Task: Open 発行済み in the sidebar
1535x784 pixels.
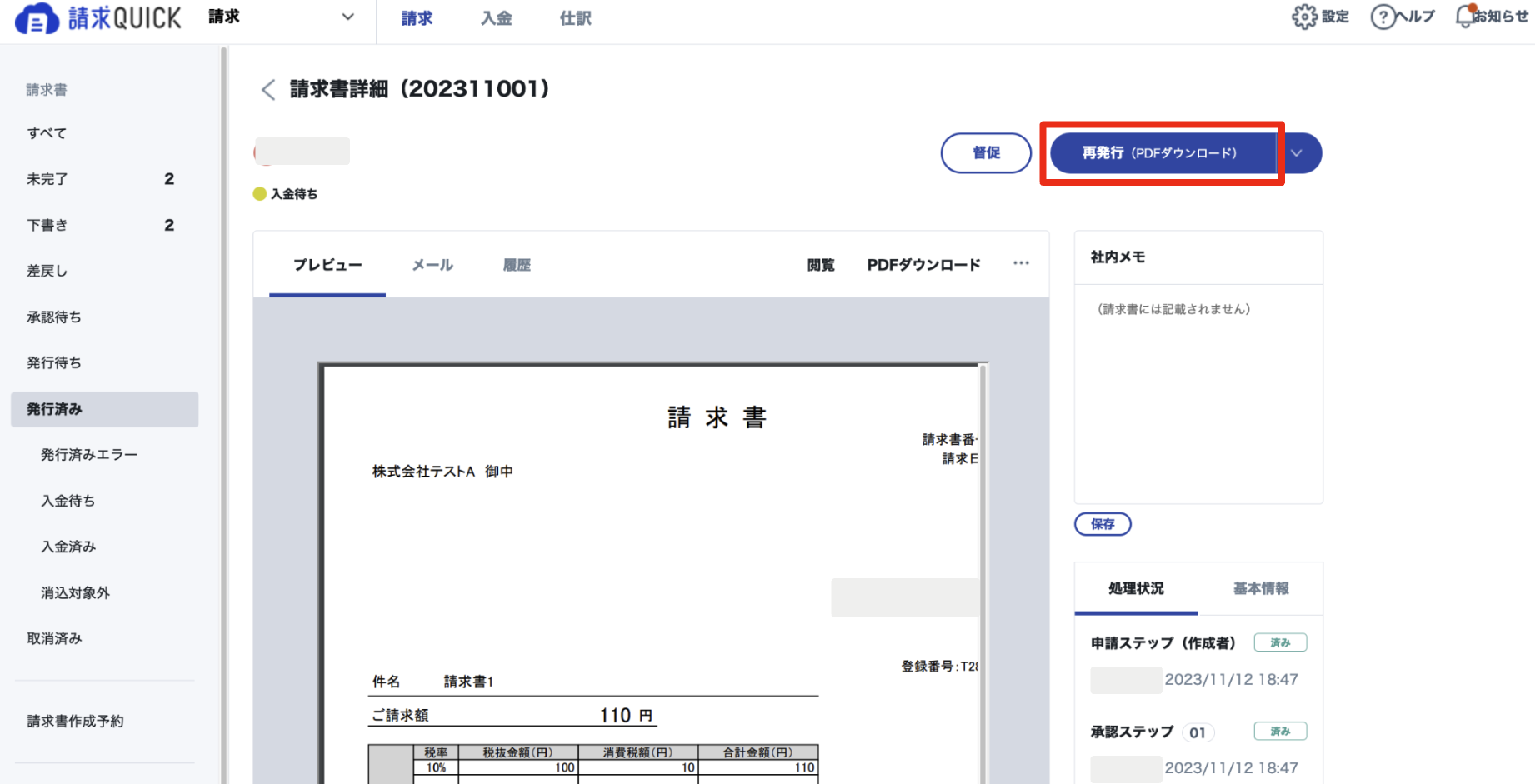Action: click(105, 409)
